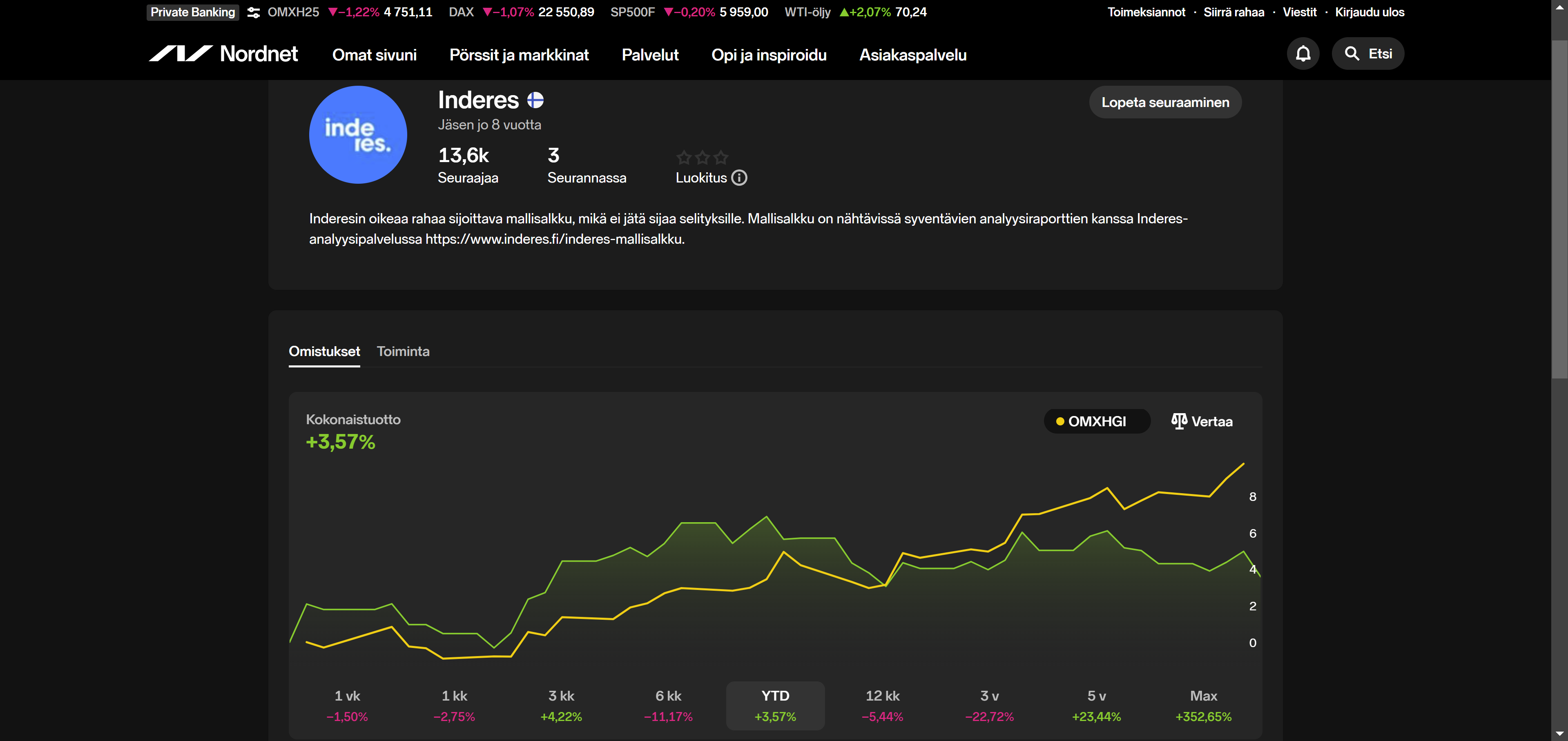Select the 1 vk time range
The width and height of the screenshot is (1568, 741).
click(347, 705)
